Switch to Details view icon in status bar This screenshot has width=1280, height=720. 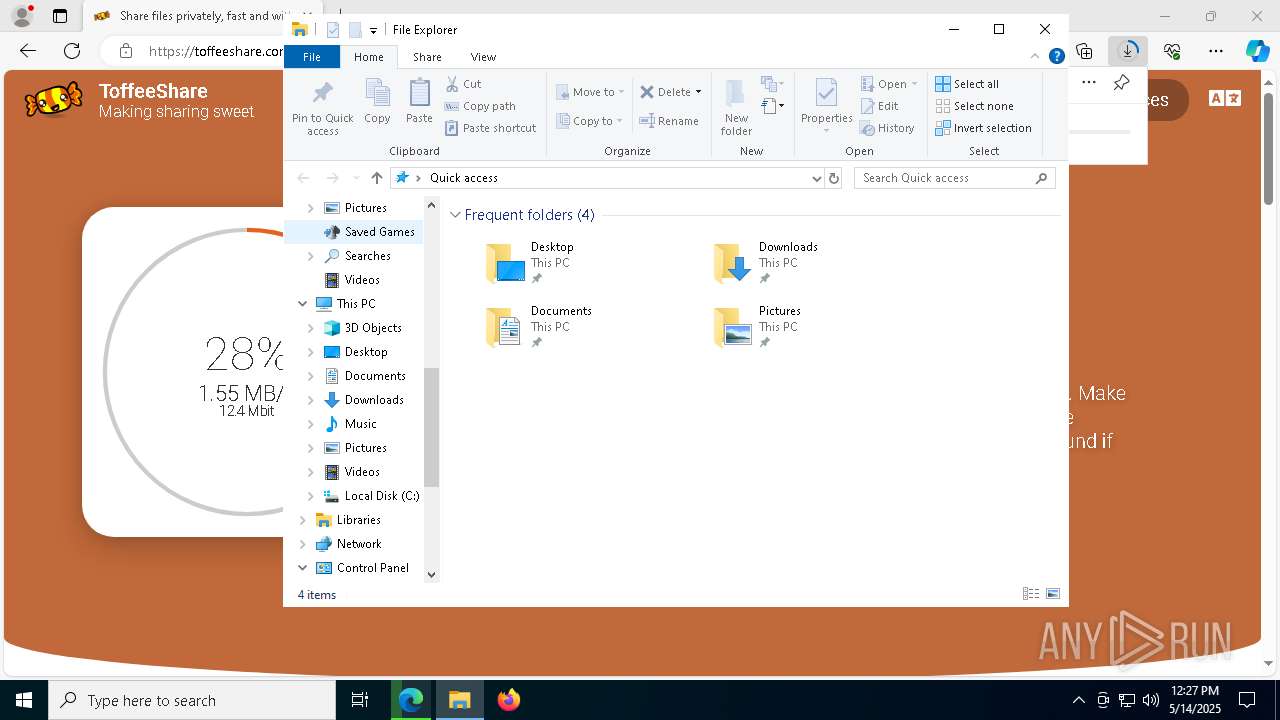[x=1031, y=594]
